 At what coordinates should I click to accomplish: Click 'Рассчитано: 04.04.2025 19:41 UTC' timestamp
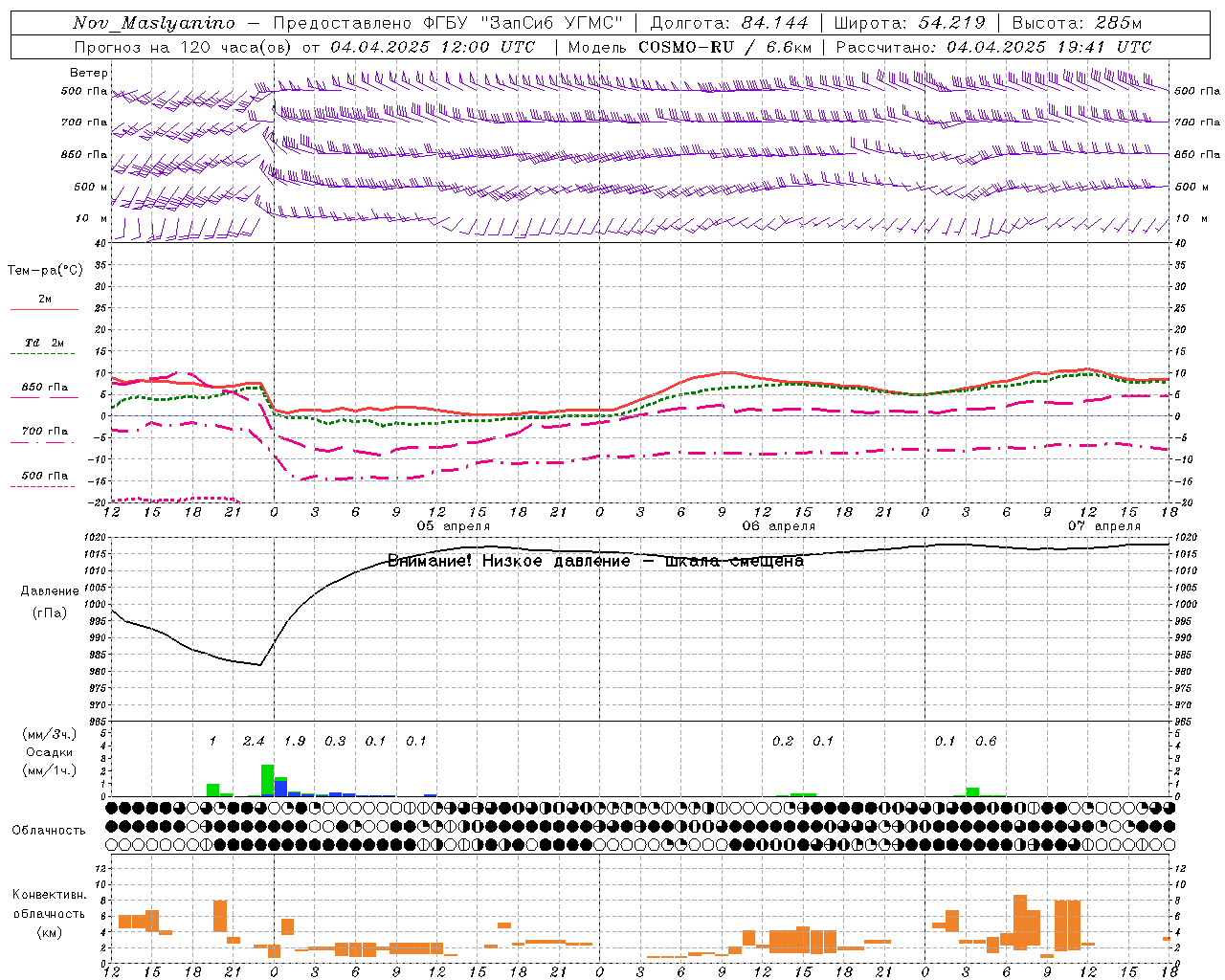pyautogui.click(x=993, y=47)
